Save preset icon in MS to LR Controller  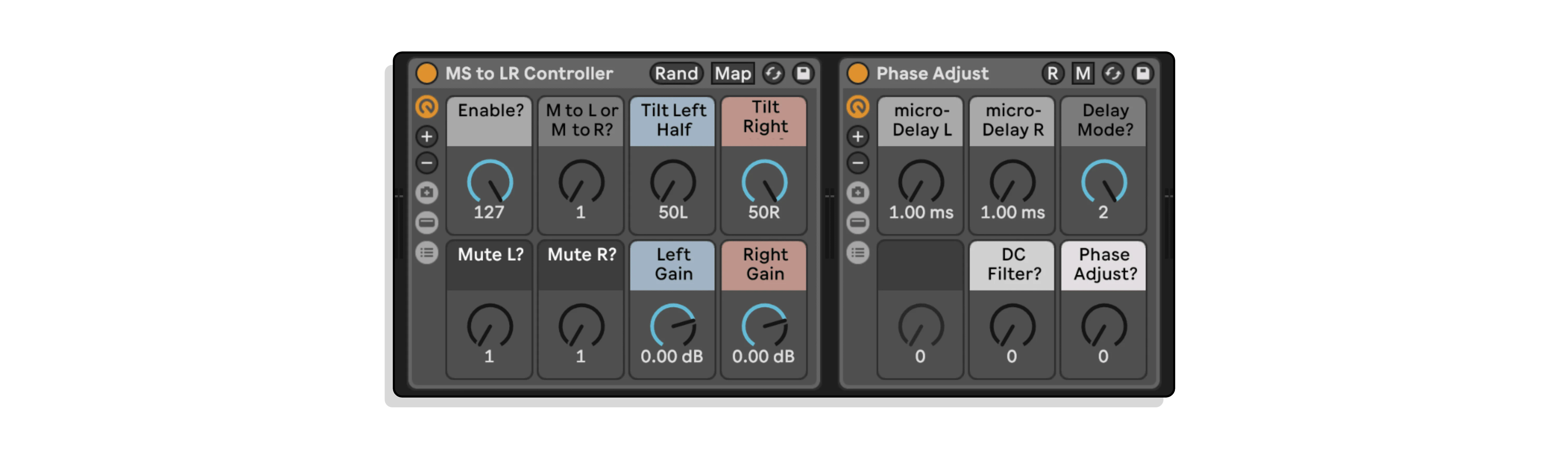804,74
